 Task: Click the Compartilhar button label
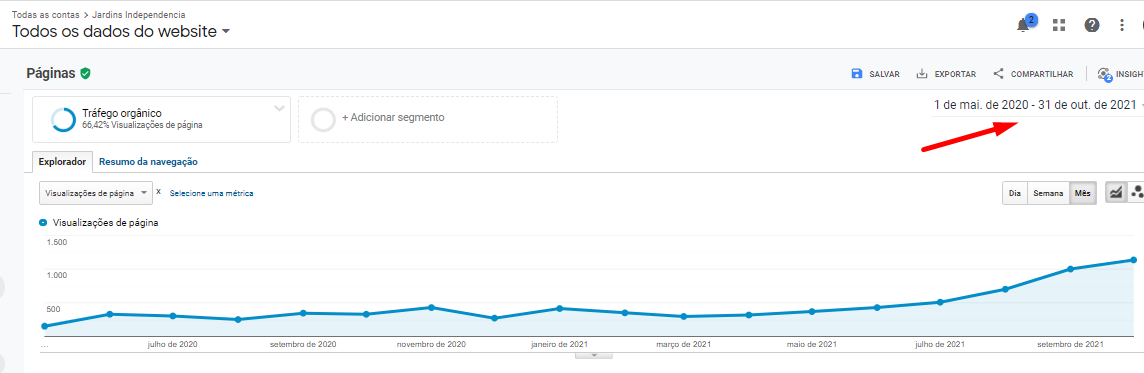[1042, 74]
